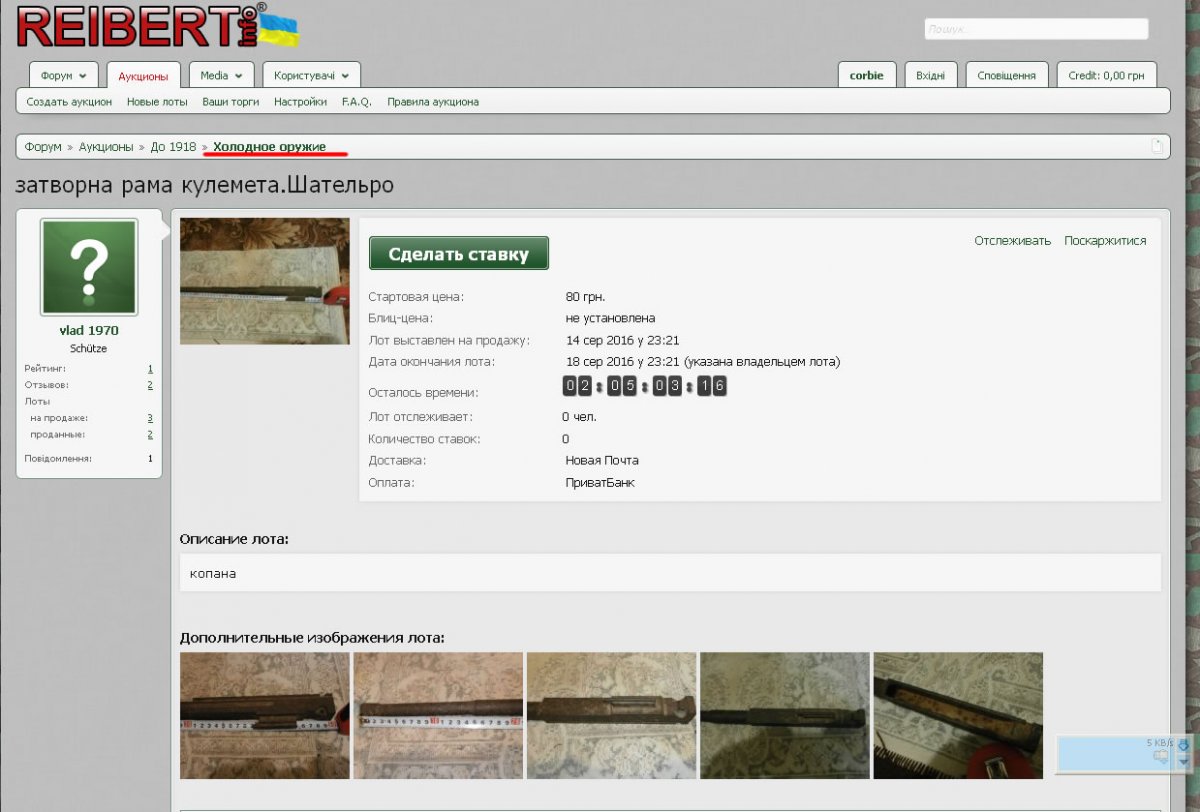The image size is (1200, 812).
Task: Focus the search input field
Action: point(1035,29)
